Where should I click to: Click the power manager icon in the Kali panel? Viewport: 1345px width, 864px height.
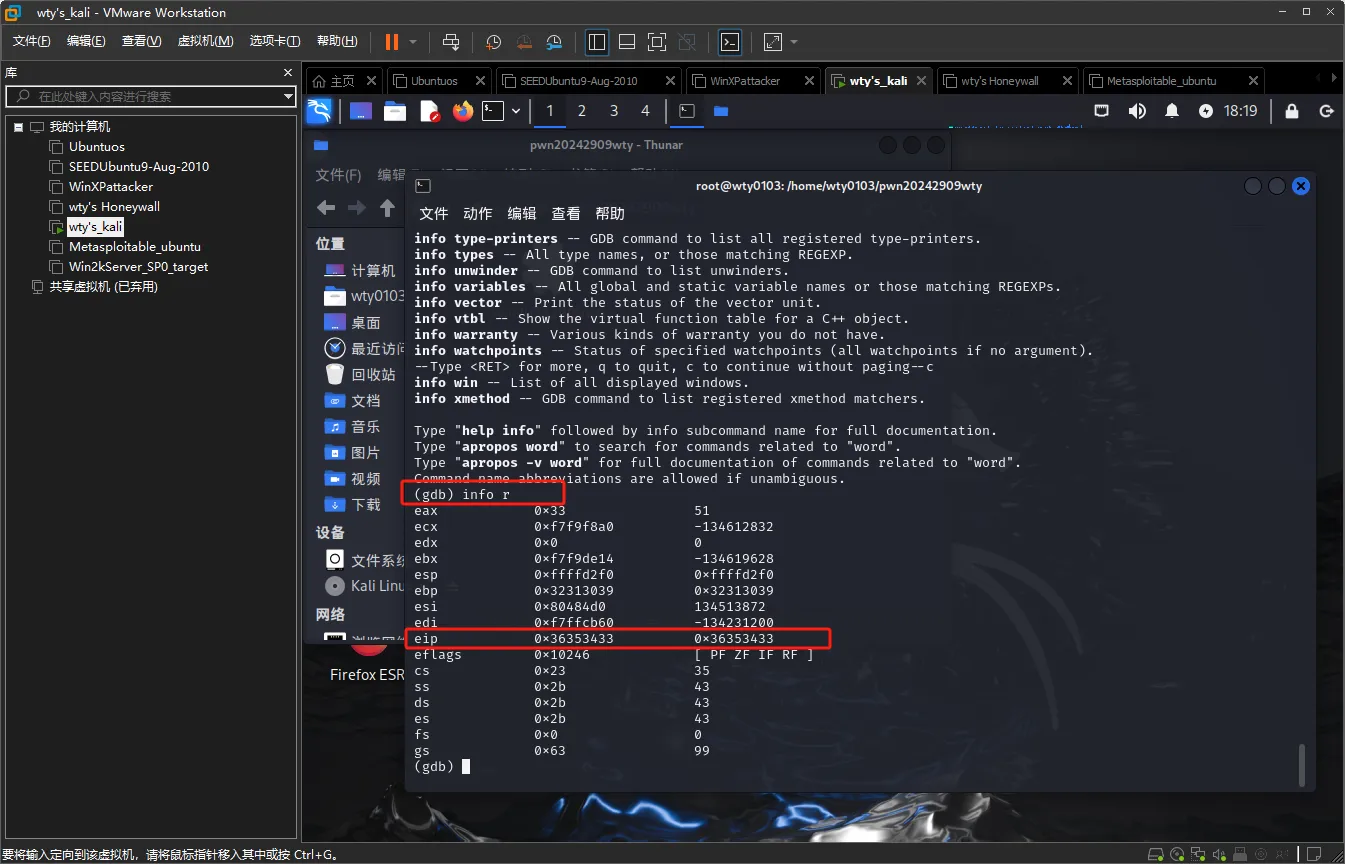tap(1206, 111)
